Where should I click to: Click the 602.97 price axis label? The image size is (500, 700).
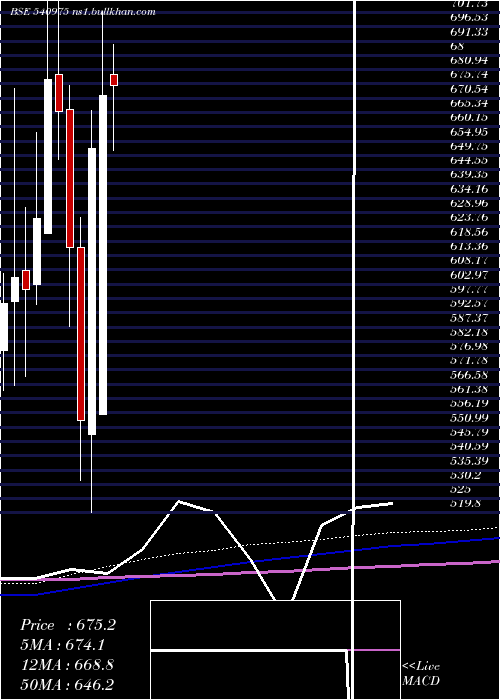(469, 275)
